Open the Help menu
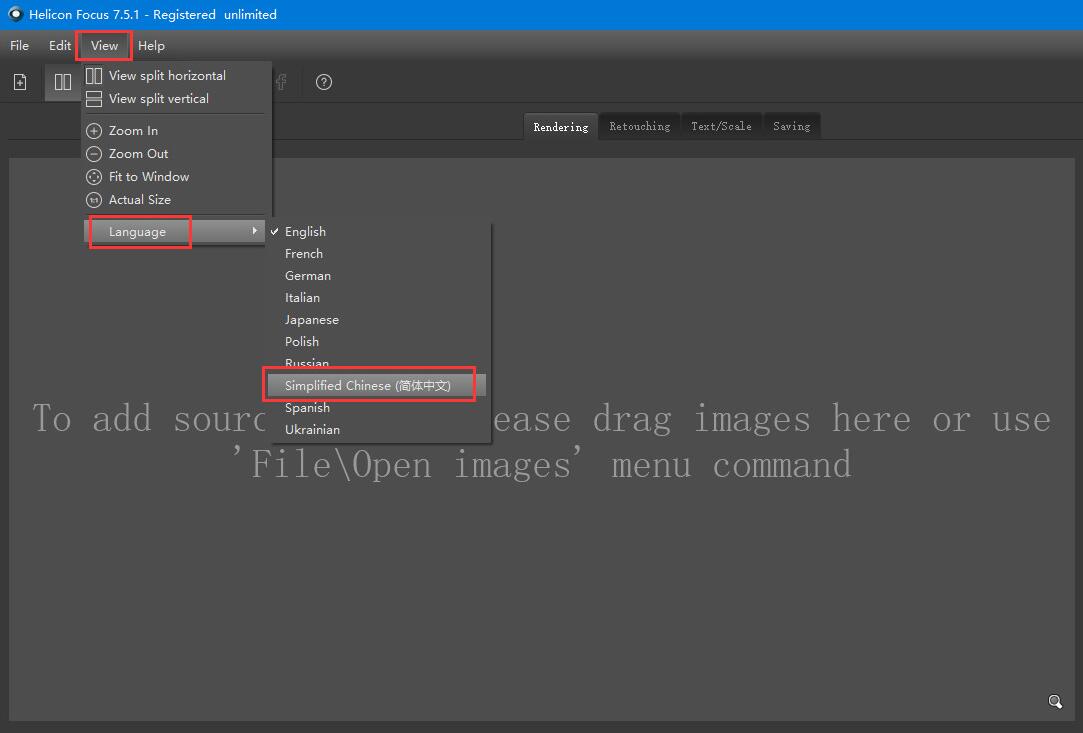Viewport: 1083px width, 733px height. (151, 46)
